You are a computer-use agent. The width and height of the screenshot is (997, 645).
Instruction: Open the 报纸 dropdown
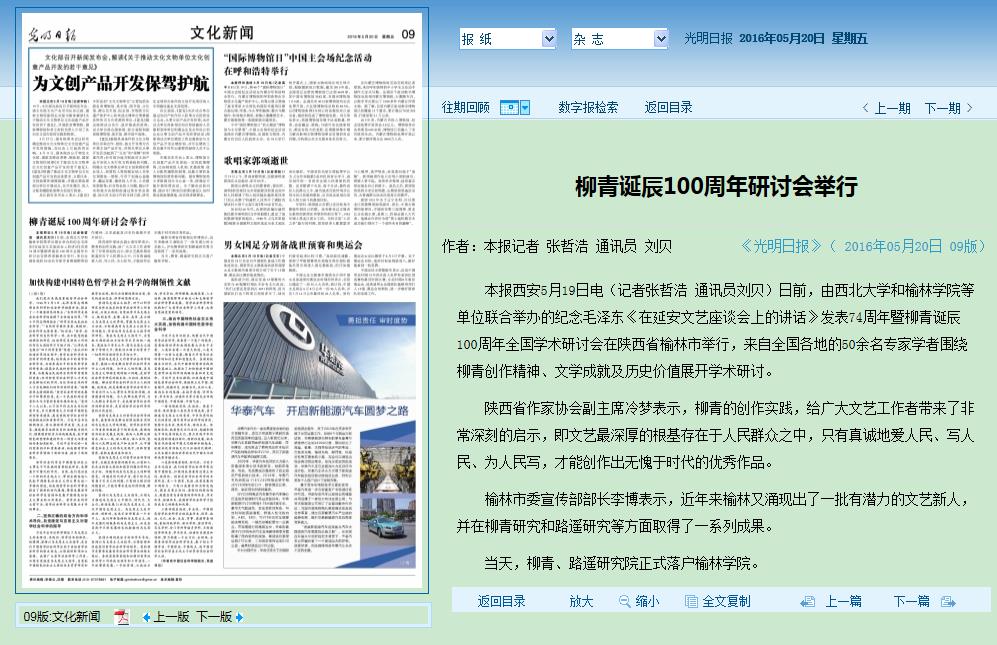(508, 39)
